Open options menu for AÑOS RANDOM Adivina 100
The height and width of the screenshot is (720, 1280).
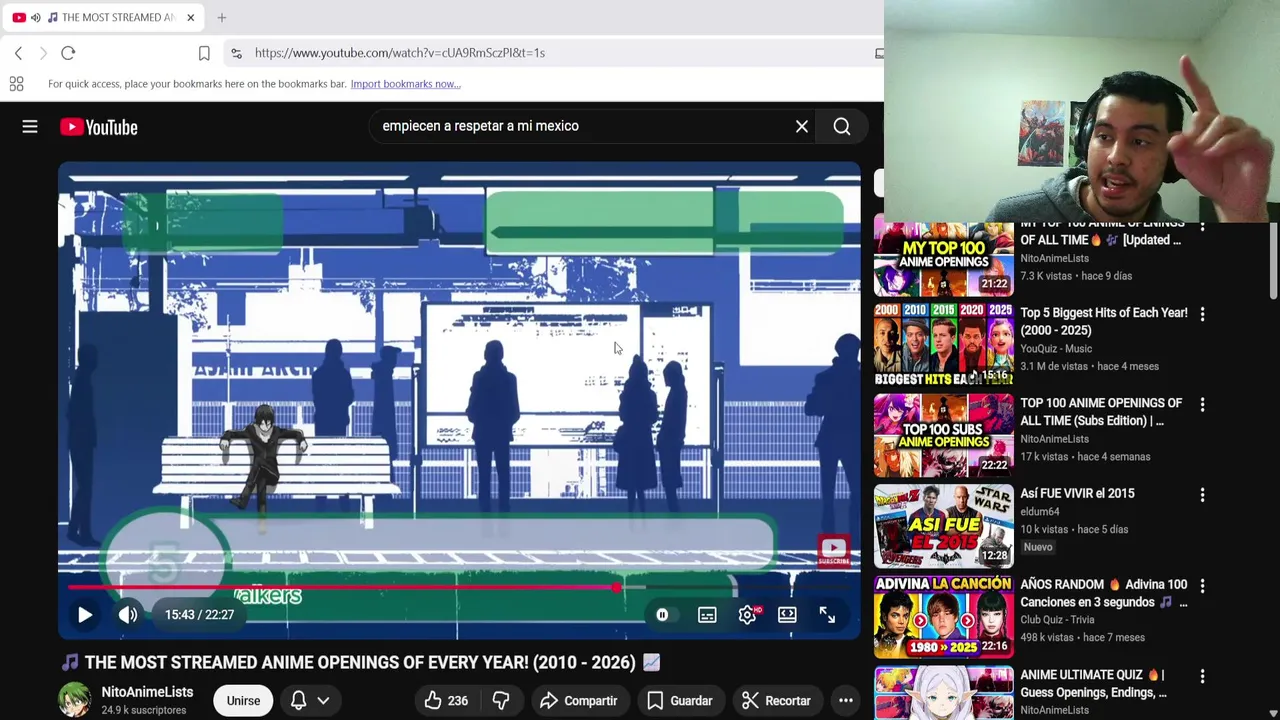click(1202, 585)
